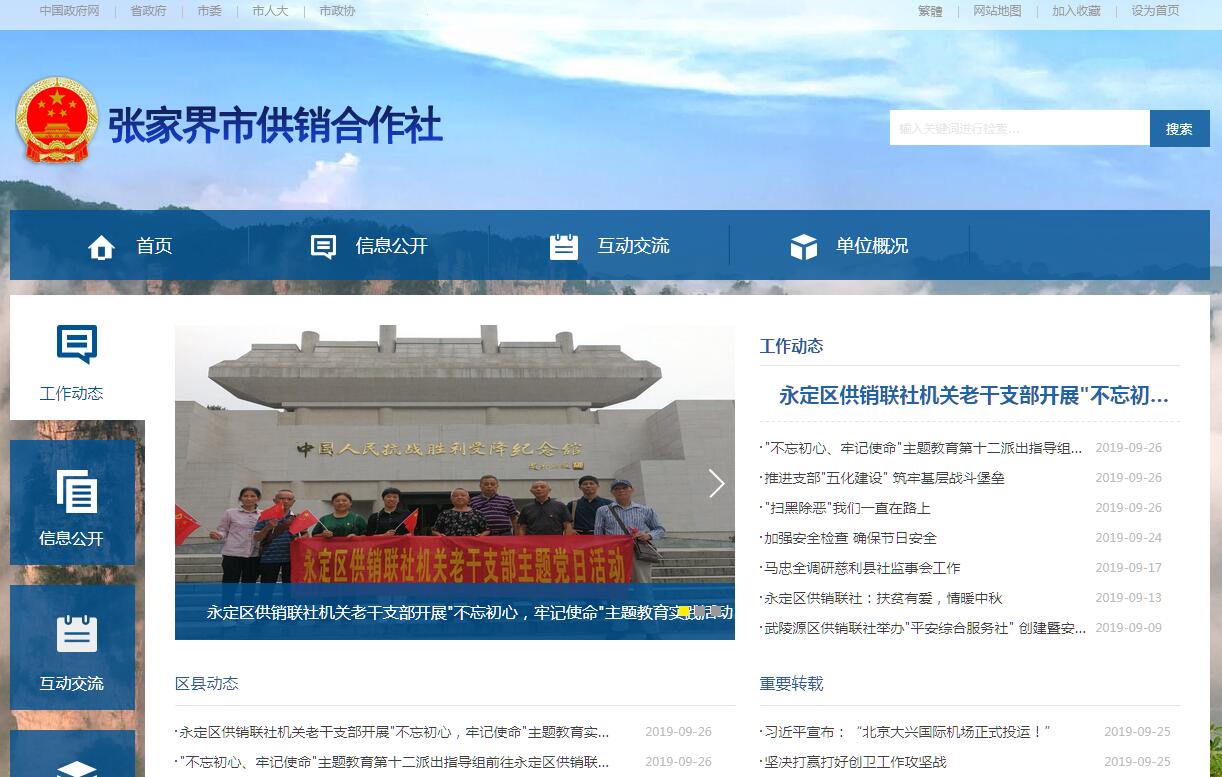This screenshot has height=777, width=1222.
Task: Click the slideshow photo of memorial hall
Action: (x=455, y=455)
